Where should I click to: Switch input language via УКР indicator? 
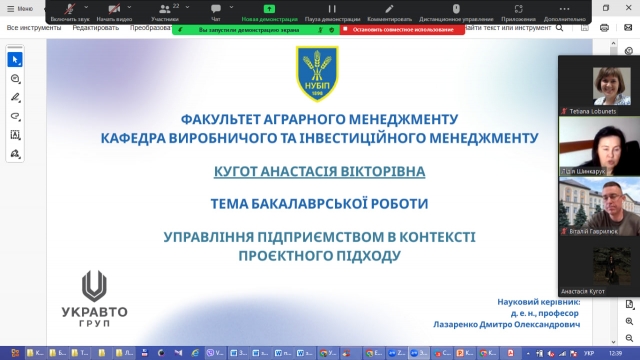pos(589,353)
